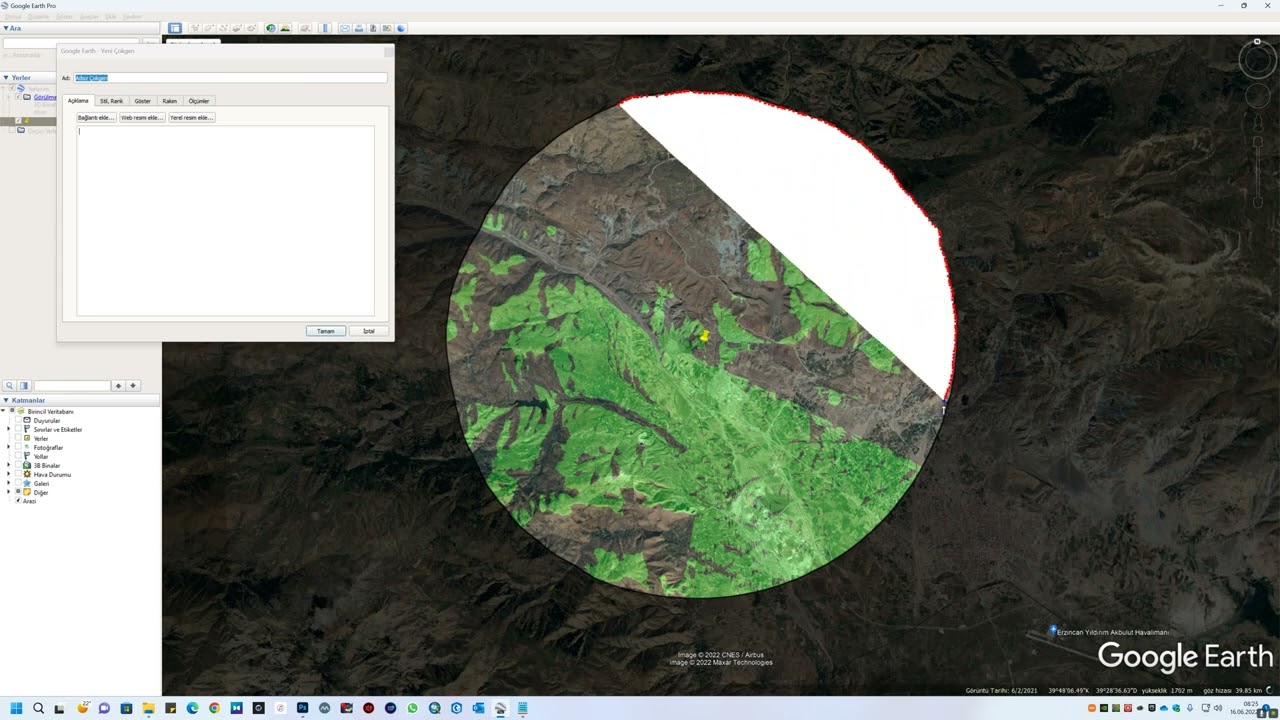
Task: Click the magnifier icon below Yerler panel
Action: coord(10,385)
